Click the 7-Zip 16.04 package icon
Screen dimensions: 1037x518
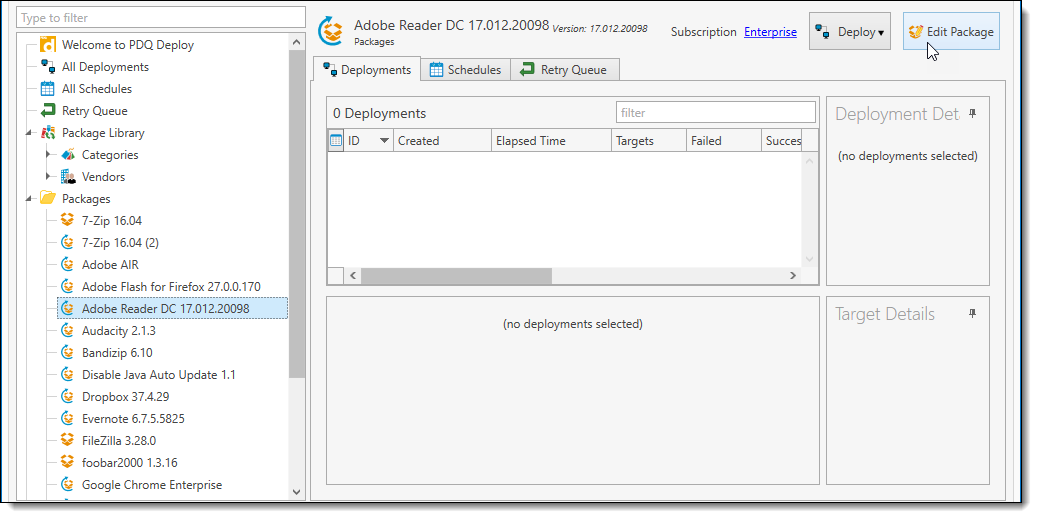pyautogui.click(x=67, y=220)
